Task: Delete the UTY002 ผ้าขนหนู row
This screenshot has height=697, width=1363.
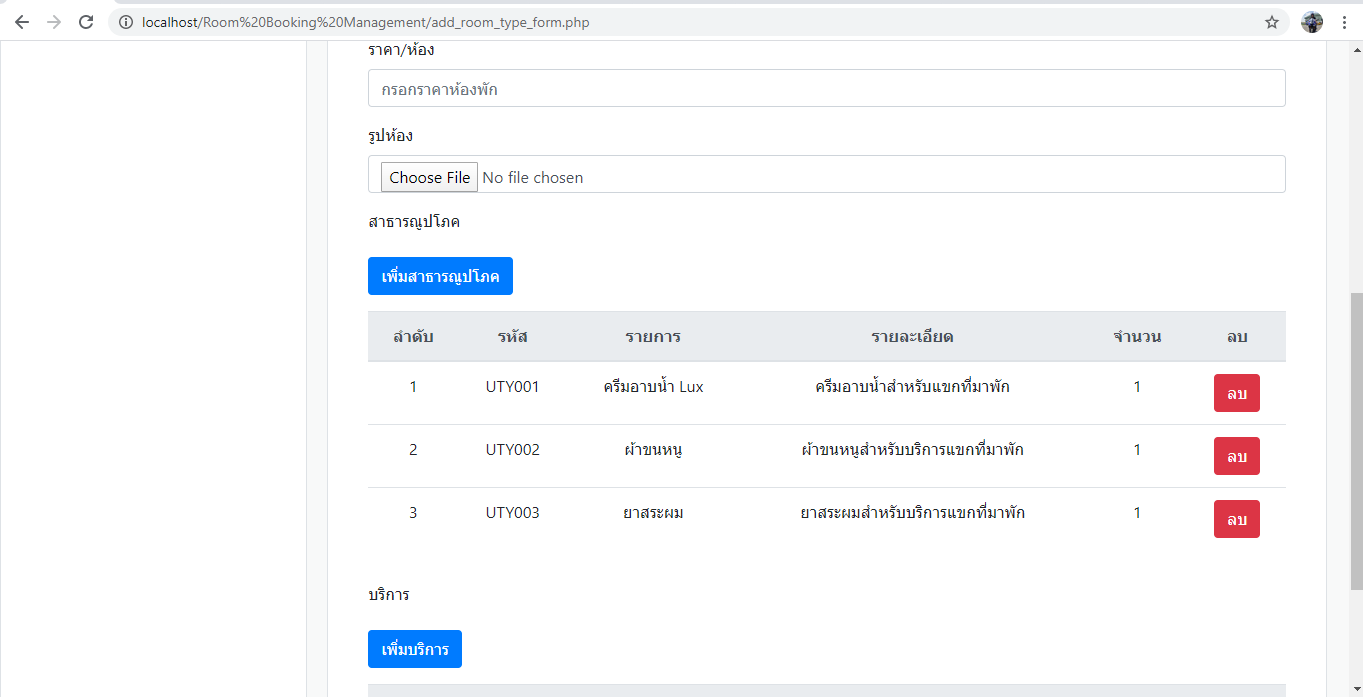Action: (1236, 456)
